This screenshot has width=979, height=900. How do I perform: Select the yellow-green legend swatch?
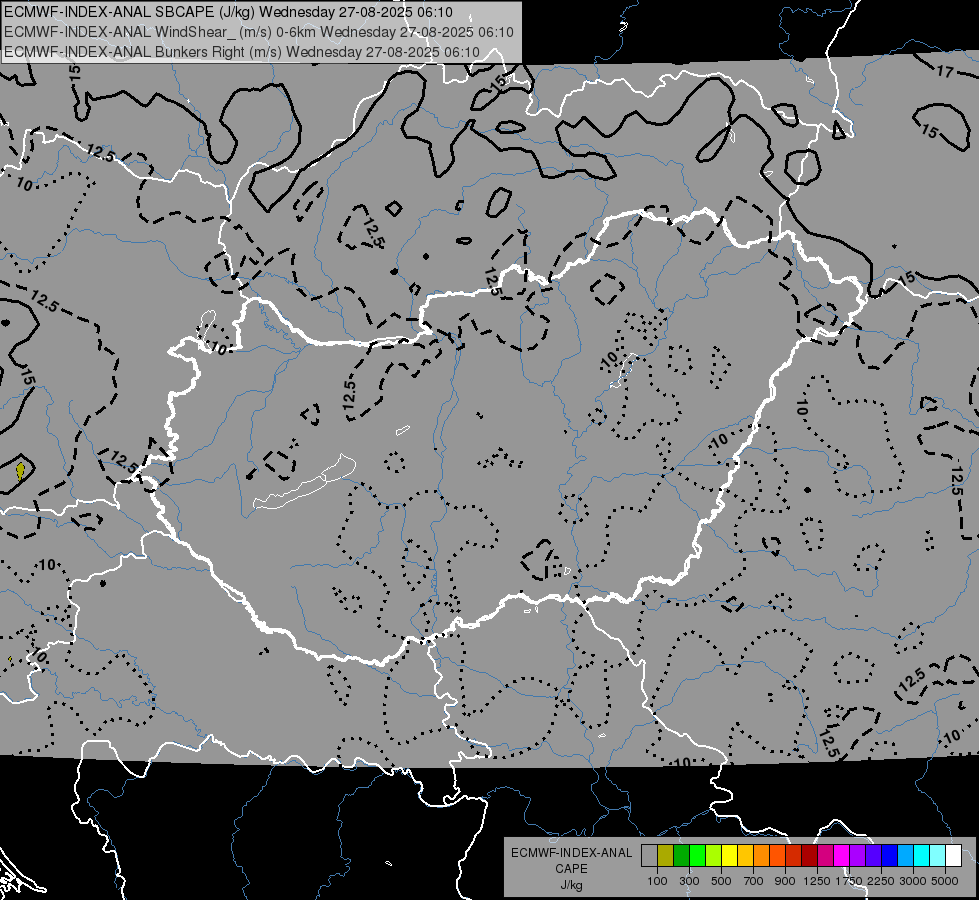tap(713, 856)
